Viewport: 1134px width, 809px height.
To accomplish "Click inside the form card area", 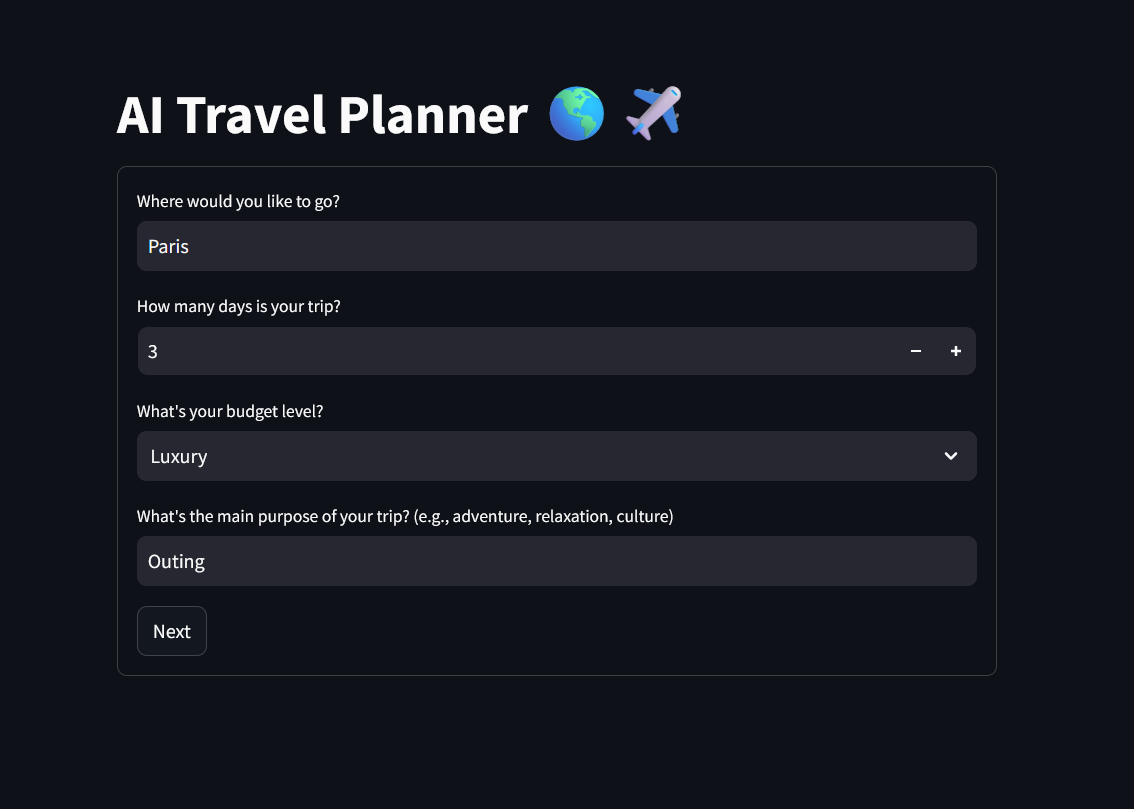I will (x=556, y=420).
